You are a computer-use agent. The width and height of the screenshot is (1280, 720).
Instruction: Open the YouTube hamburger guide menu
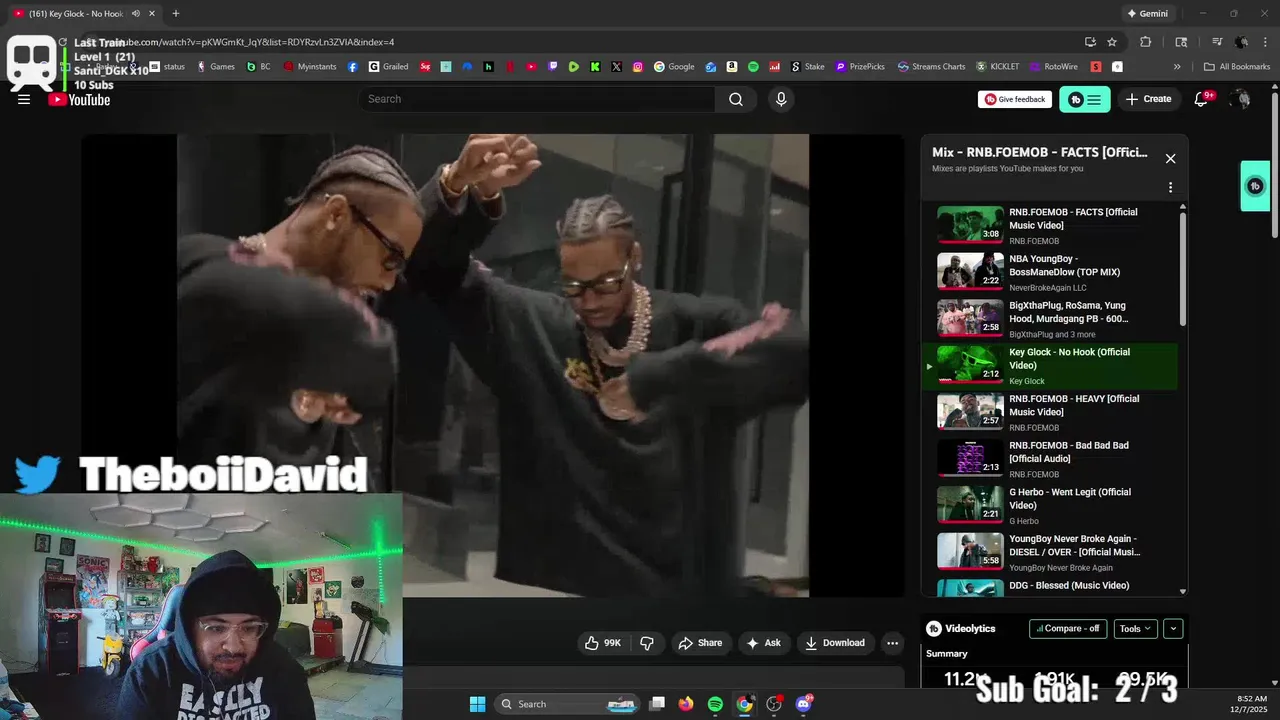24,99
